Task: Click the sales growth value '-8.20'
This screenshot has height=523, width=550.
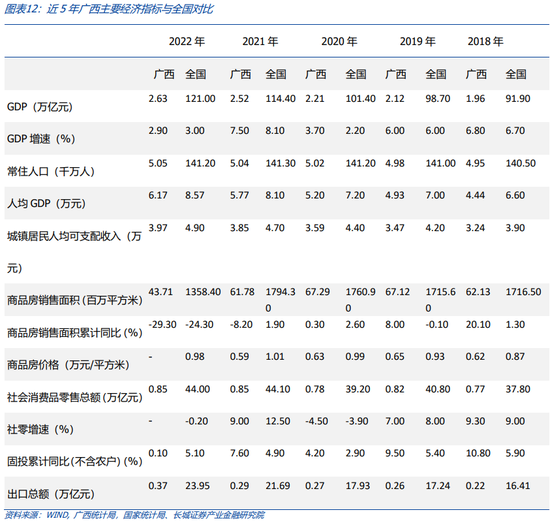Action: [x=241, y=324]
